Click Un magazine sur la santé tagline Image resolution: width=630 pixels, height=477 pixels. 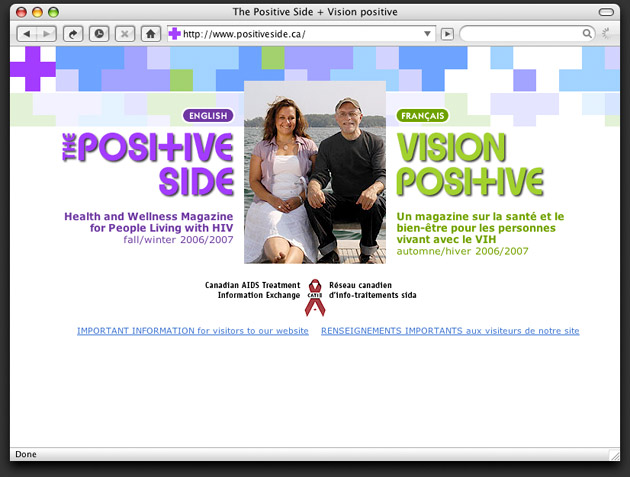pos(480,228)
